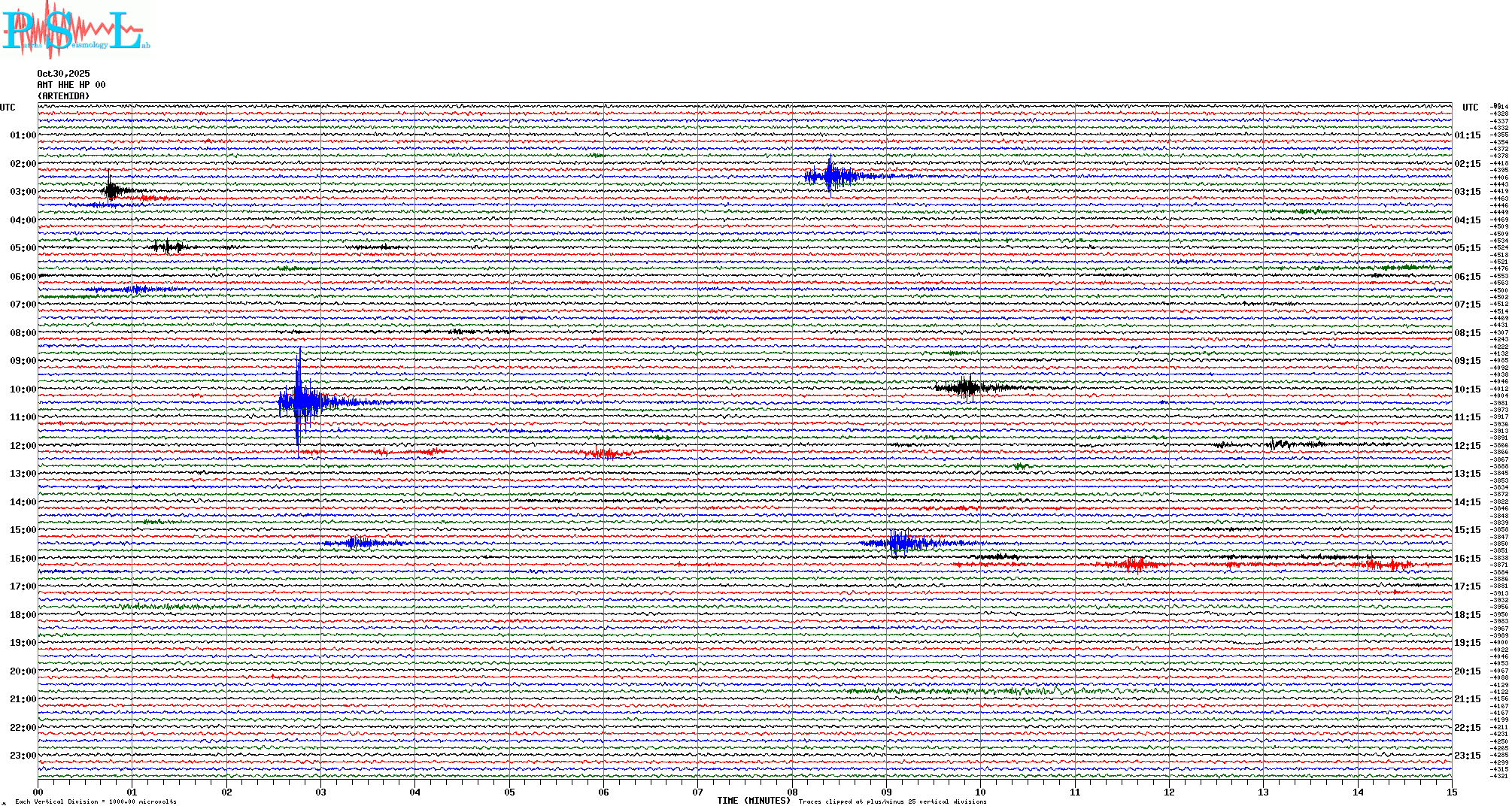Click the black event near minute 10 on 10:15 row
Image resolution: width=1512 pixels, height=812 pixels.
click(967, 387)
